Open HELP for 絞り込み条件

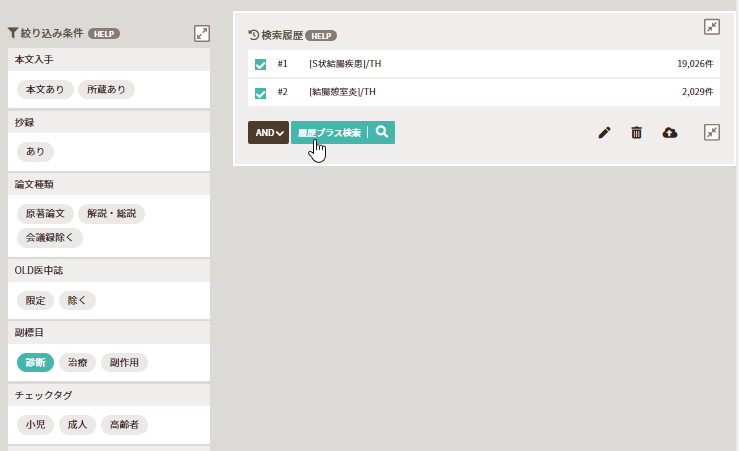tap(104, 33)
